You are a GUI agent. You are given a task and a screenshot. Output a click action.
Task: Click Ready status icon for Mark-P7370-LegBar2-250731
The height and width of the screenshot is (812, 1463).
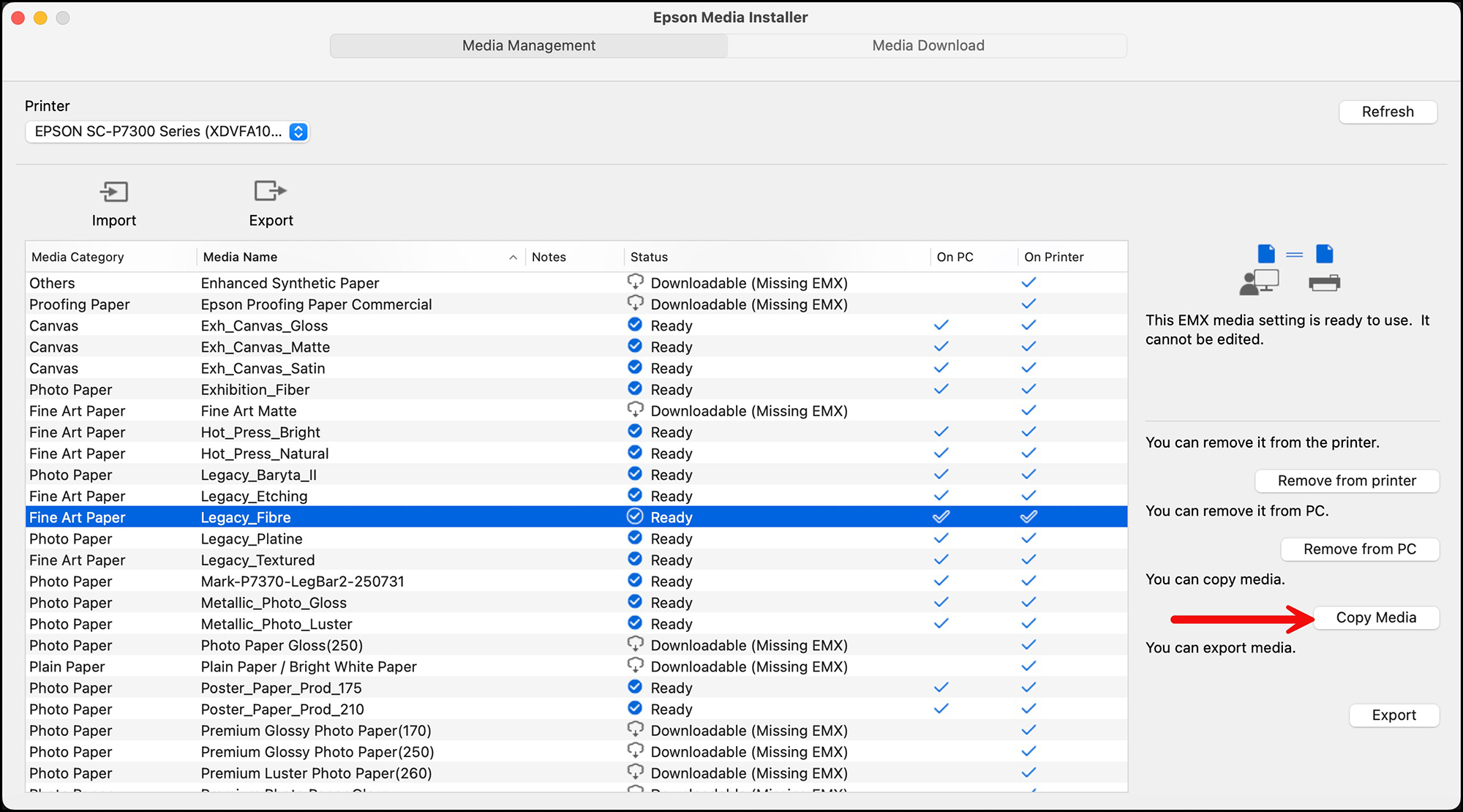pos(635,580)
